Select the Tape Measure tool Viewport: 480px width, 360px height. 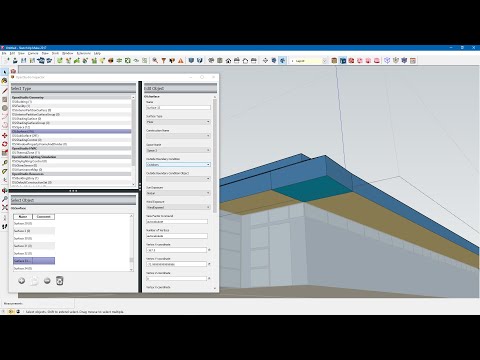click(5, 163)
